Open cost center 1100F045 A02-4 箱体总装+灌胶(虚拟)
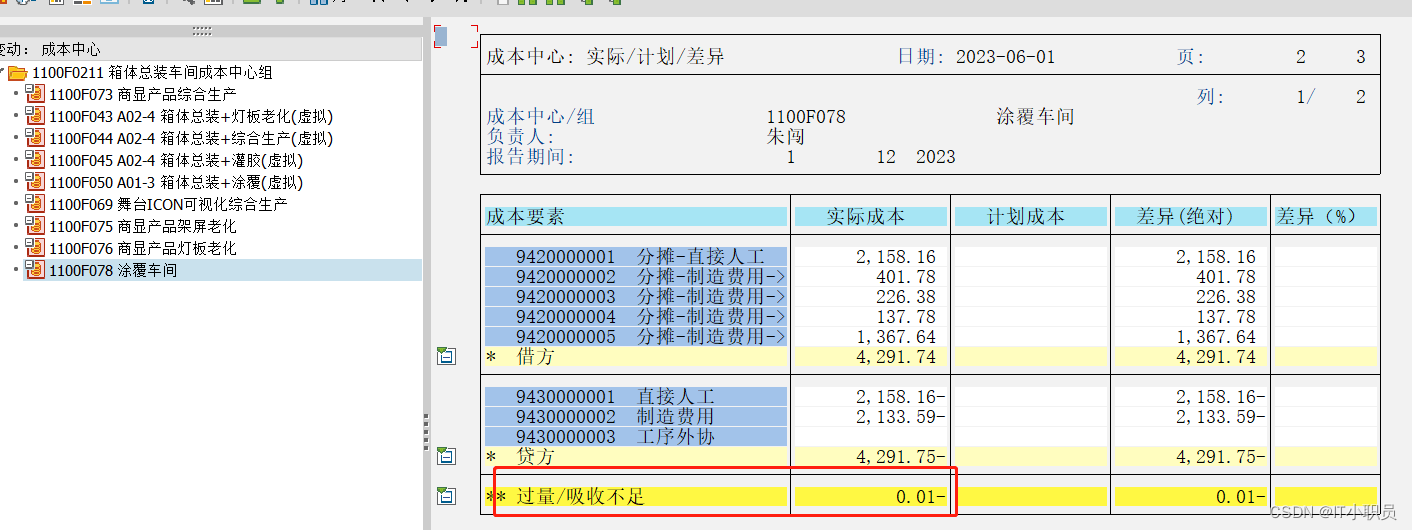The height and width of the screenshot is (530, 1412). click(x=175, y=161)
